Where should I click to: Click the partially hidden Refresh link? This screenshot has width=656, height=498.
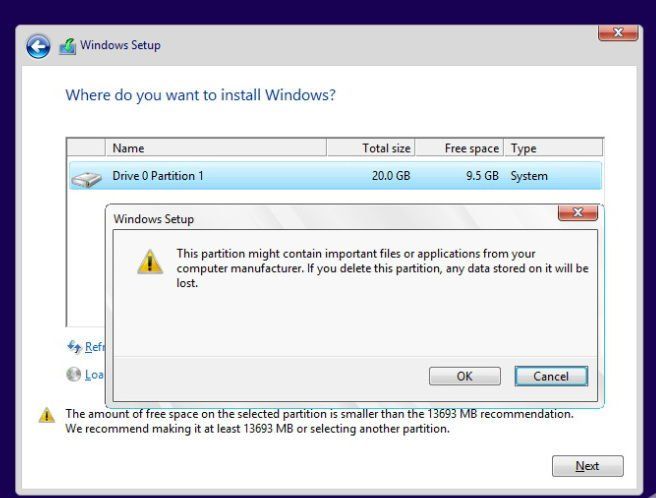(x=95, y=347)
